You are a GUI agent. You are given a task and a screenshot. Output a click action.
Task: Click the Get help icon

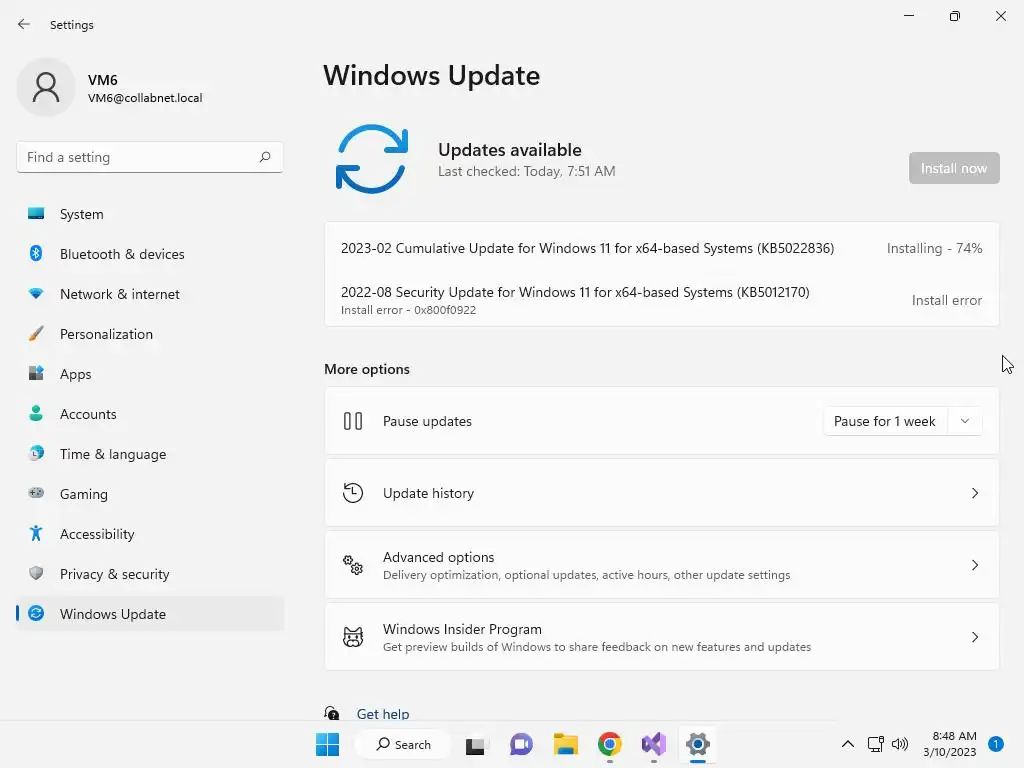pos(332,713)
